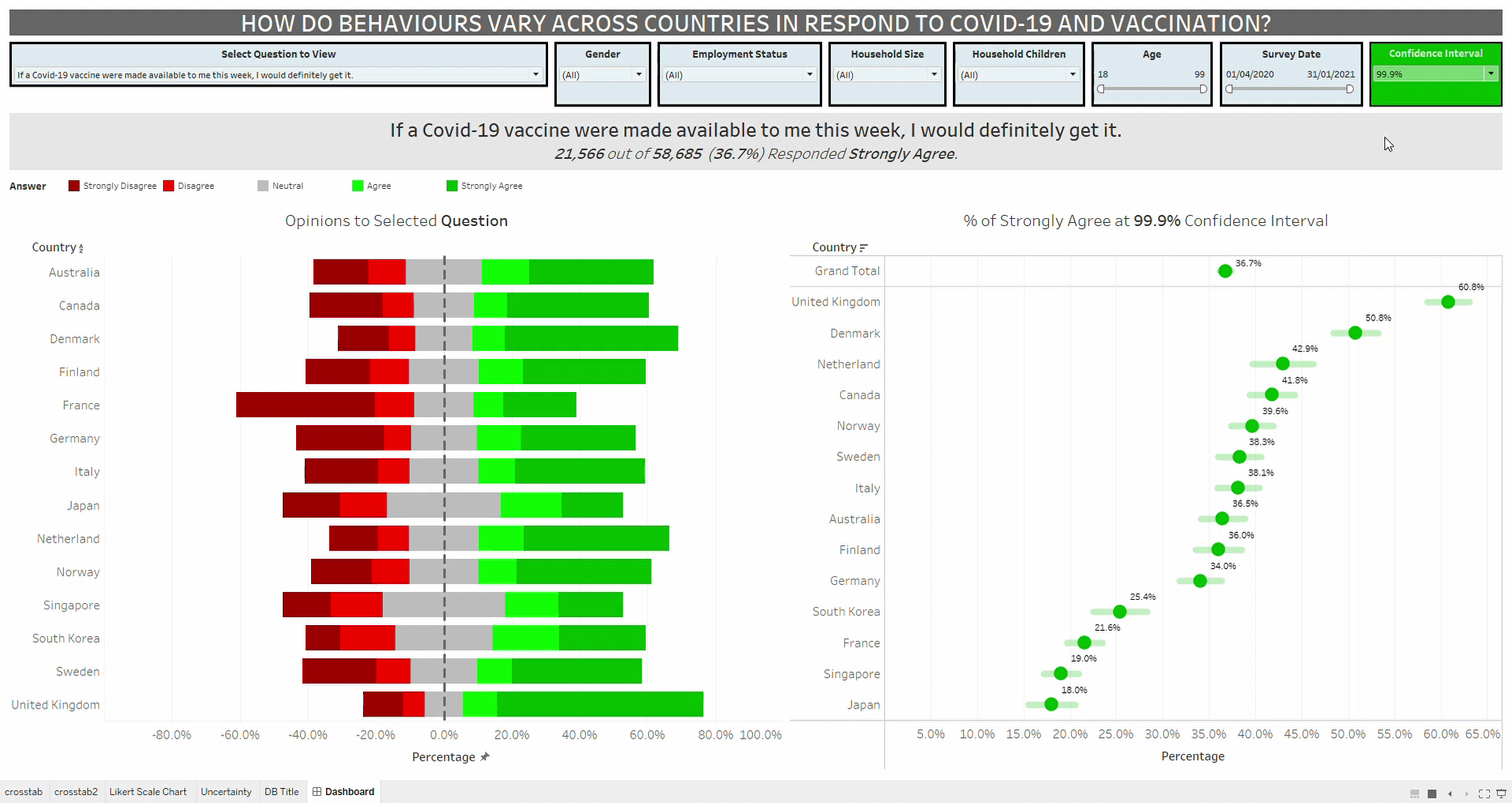
Task: Click sort icon beside left Country header
Action: pos(81,248)
